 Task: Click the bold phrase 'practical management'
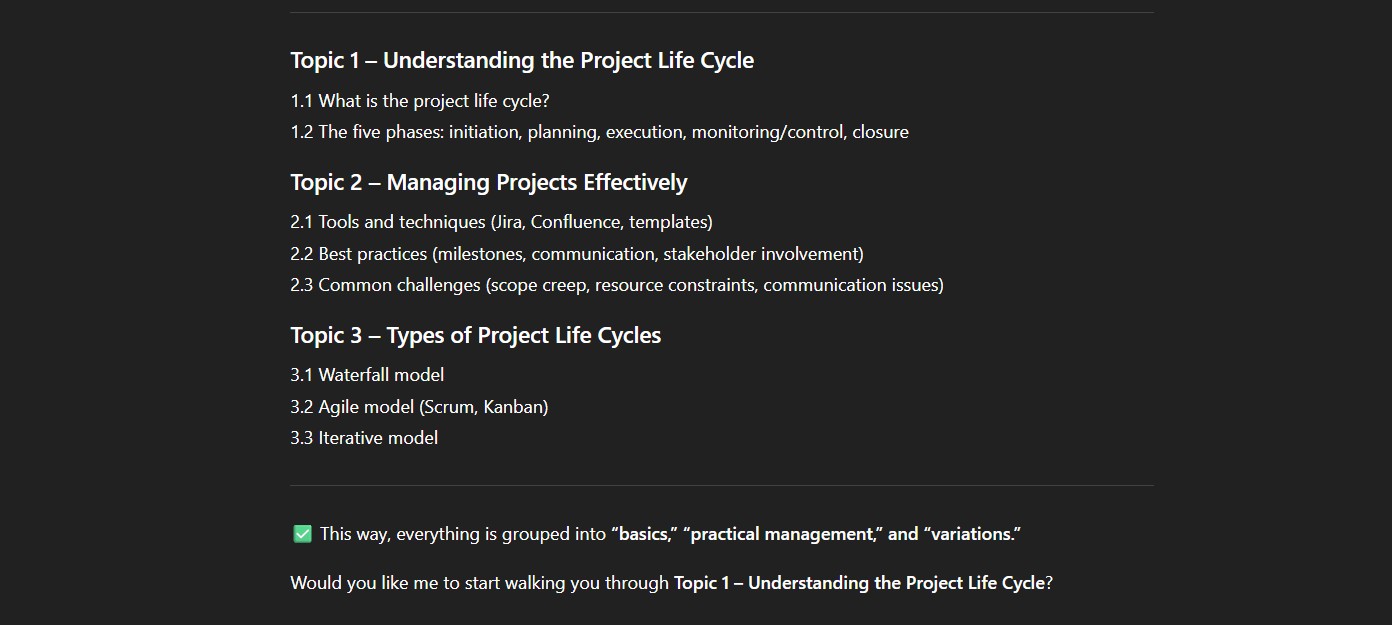pyautogui.click(x=782, y=534)
